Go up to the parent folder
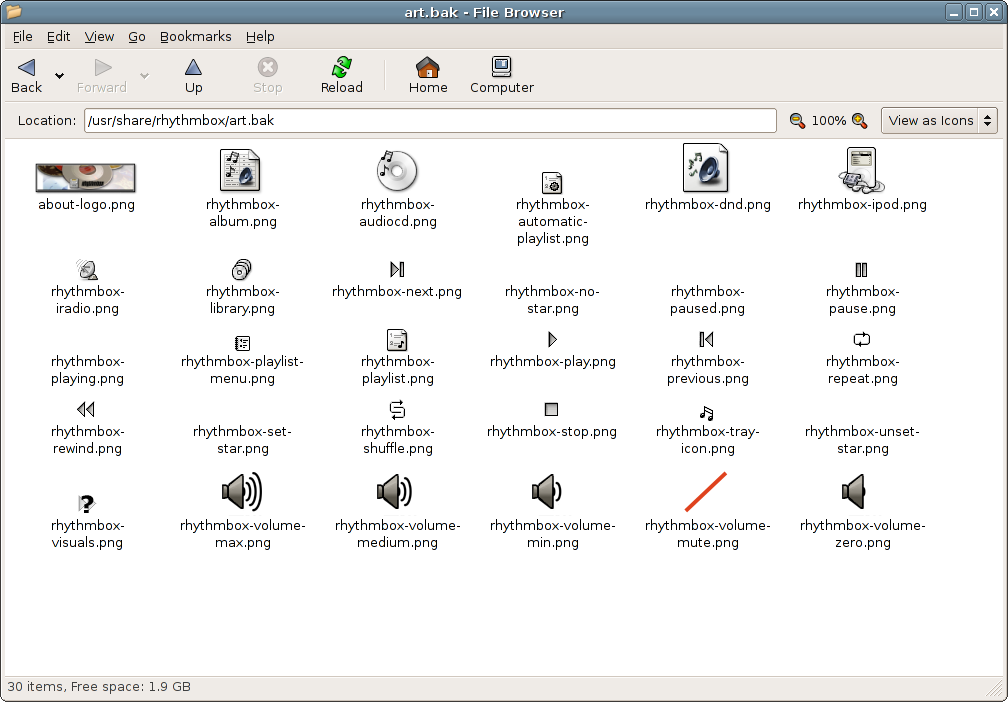The width and height of the screenshot is (1008, 702). 194,76
